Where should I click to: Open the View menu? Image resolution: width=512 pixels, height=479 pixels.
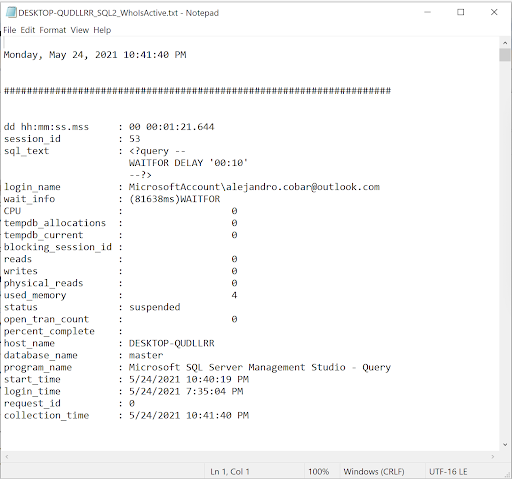coord(80,30)
